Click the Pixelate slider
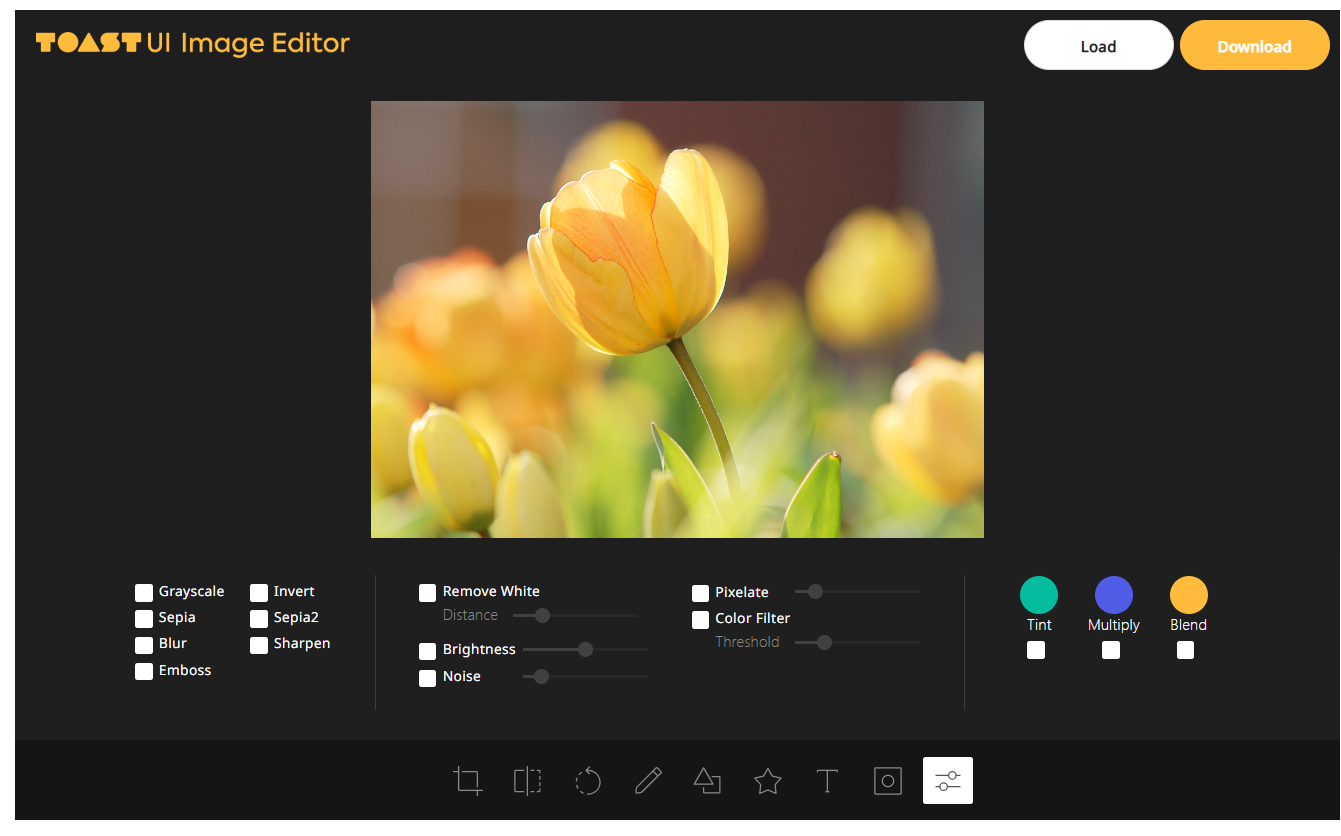This screenshot has width=1341, height=836. 857,591
